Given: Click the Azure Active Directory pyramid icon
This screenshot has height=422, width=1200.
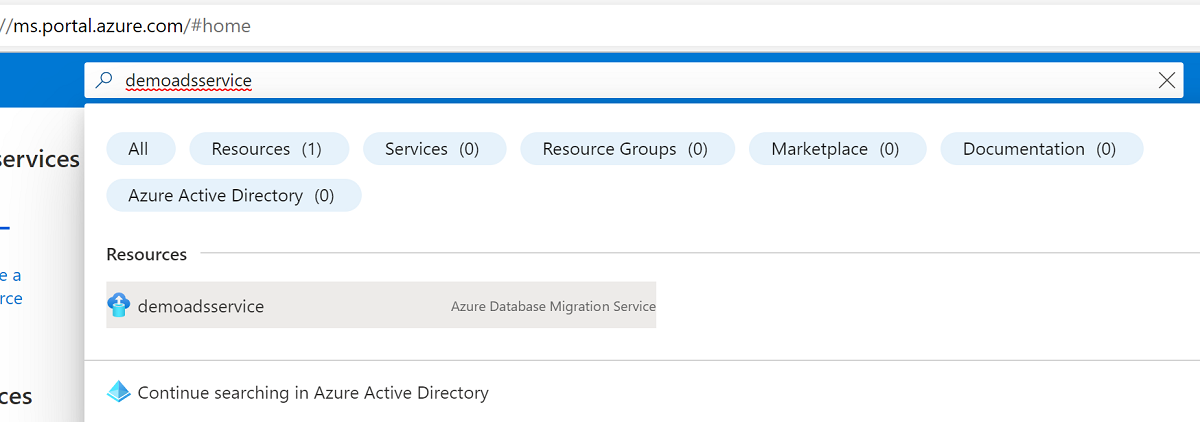Looking at the screenshot, I should click(x=119, y=392).
